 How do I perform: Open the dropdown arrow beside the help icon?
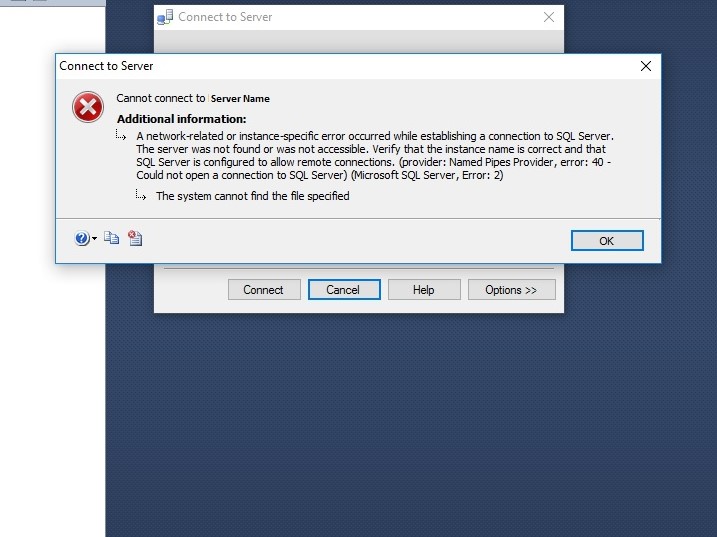point(94,238)
